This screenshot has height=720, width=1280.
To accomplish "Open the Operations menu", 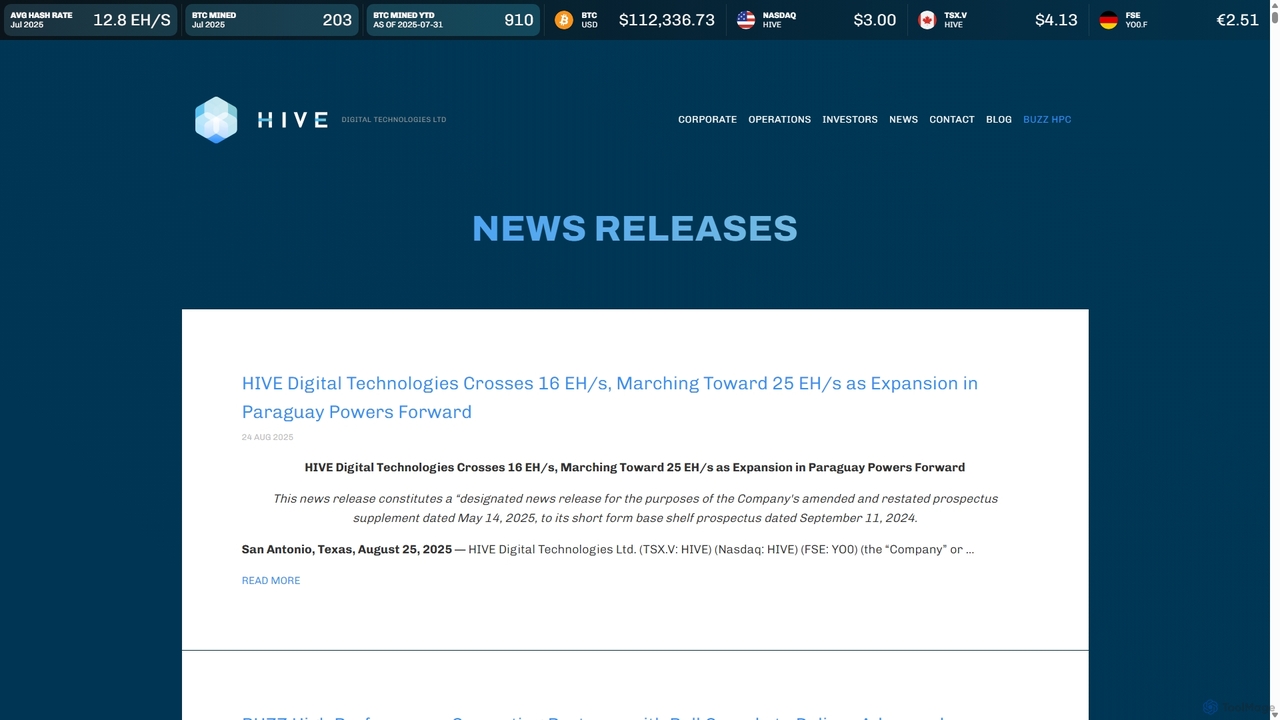I will 779,119.
